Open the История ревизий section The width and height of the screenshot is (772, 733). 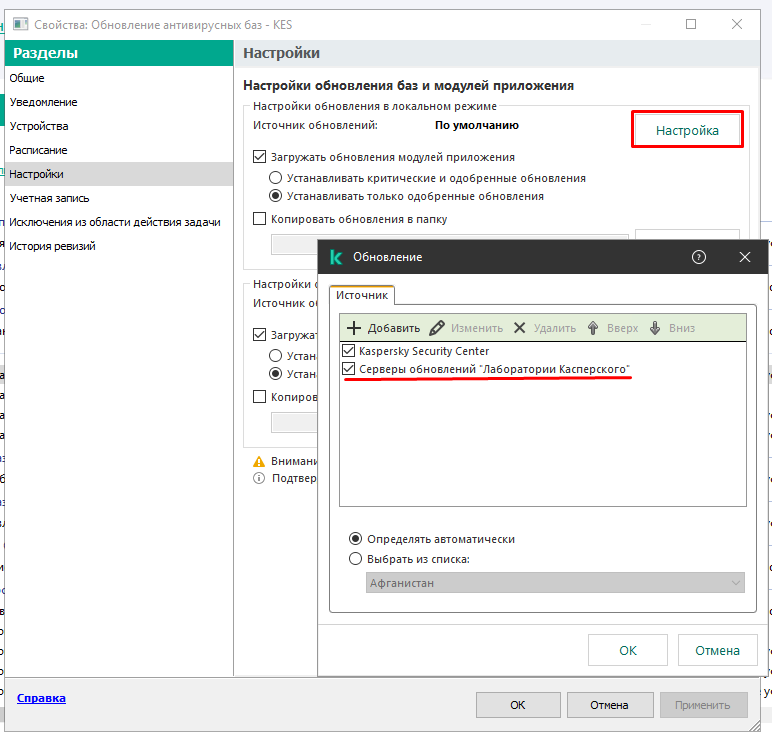click(x=119, y=246)
